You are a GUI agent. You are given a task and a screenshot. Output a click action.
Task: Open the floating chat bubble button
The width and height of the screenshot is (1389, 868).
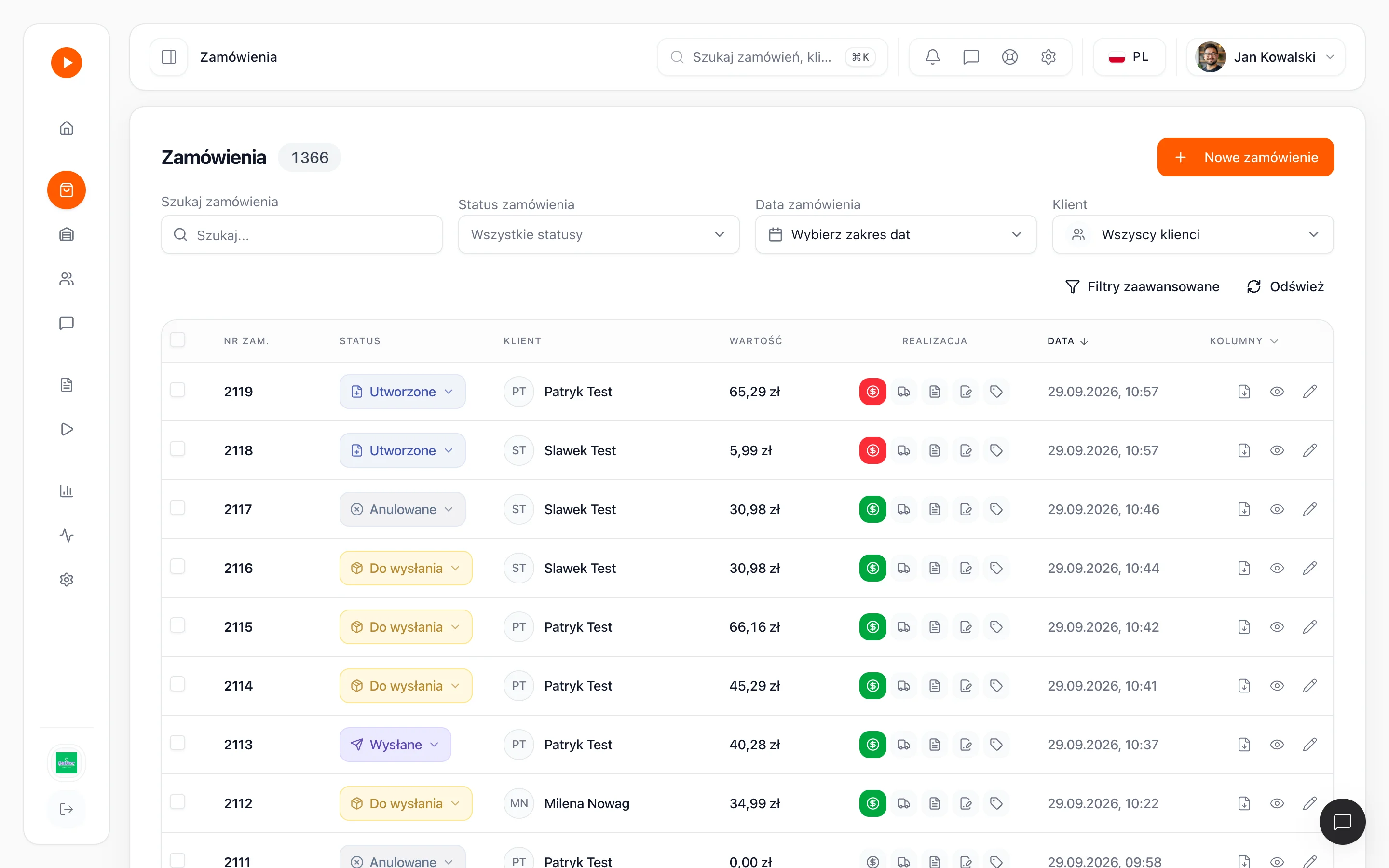pyautogui.click(x=1343, y=822)
